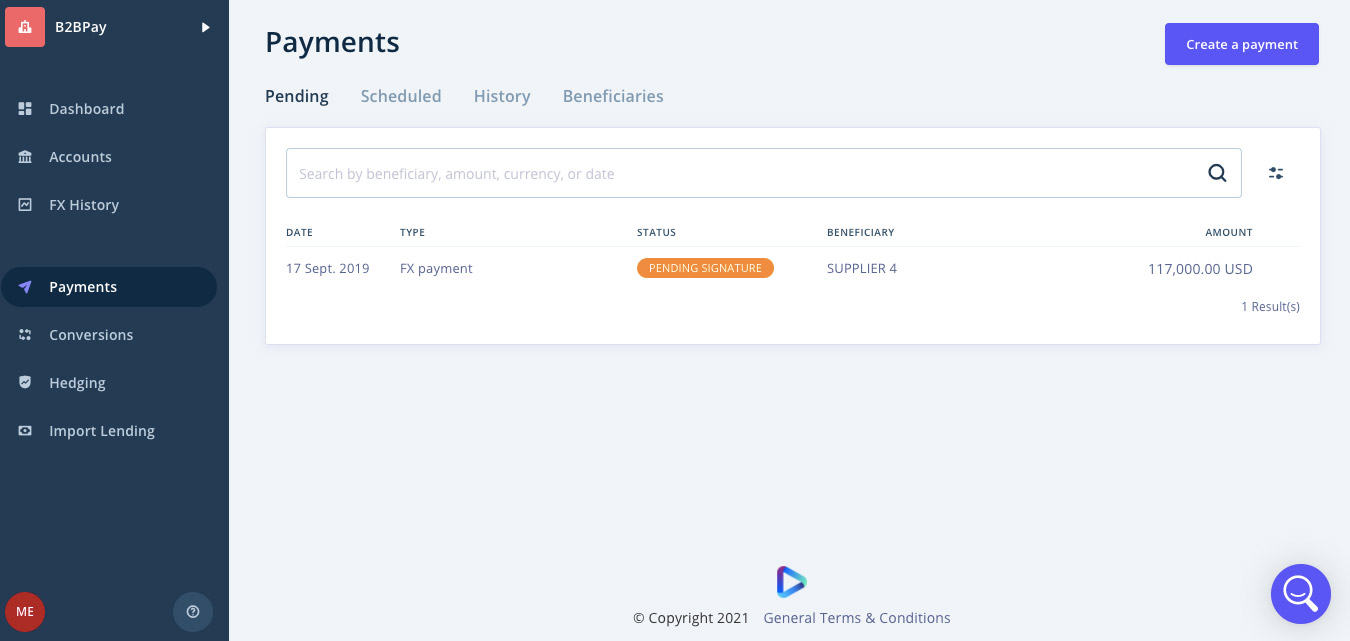
Task: Open the Beneficiaries tab
Action: [613, 96]
